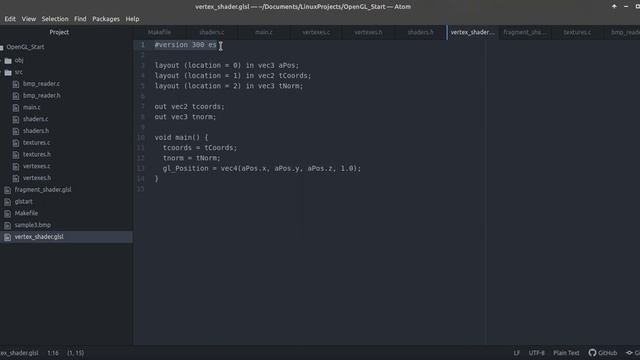Click the fragment_shader.glsl file icon
This screenshot has height=360, width=640.
coord(8,190)
